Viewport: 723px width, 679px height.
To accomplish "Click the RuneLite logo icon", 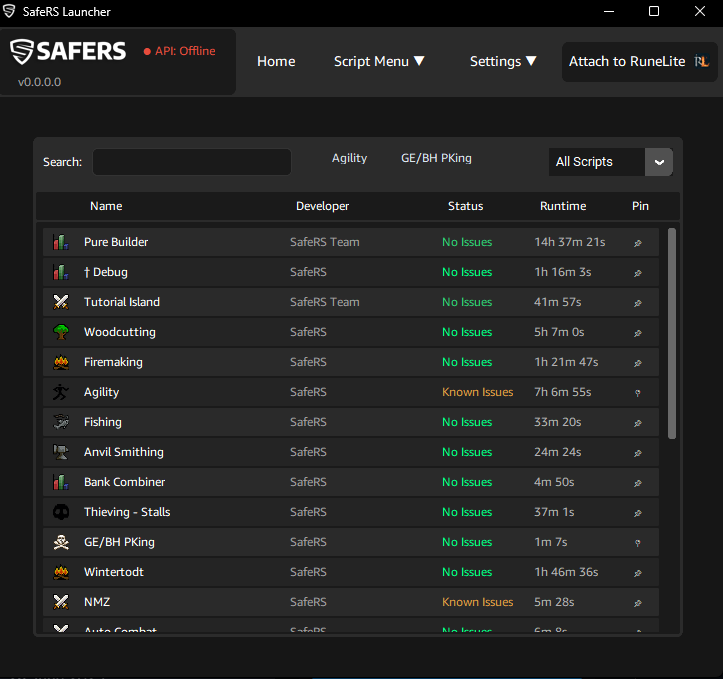I will click(702, 61).
